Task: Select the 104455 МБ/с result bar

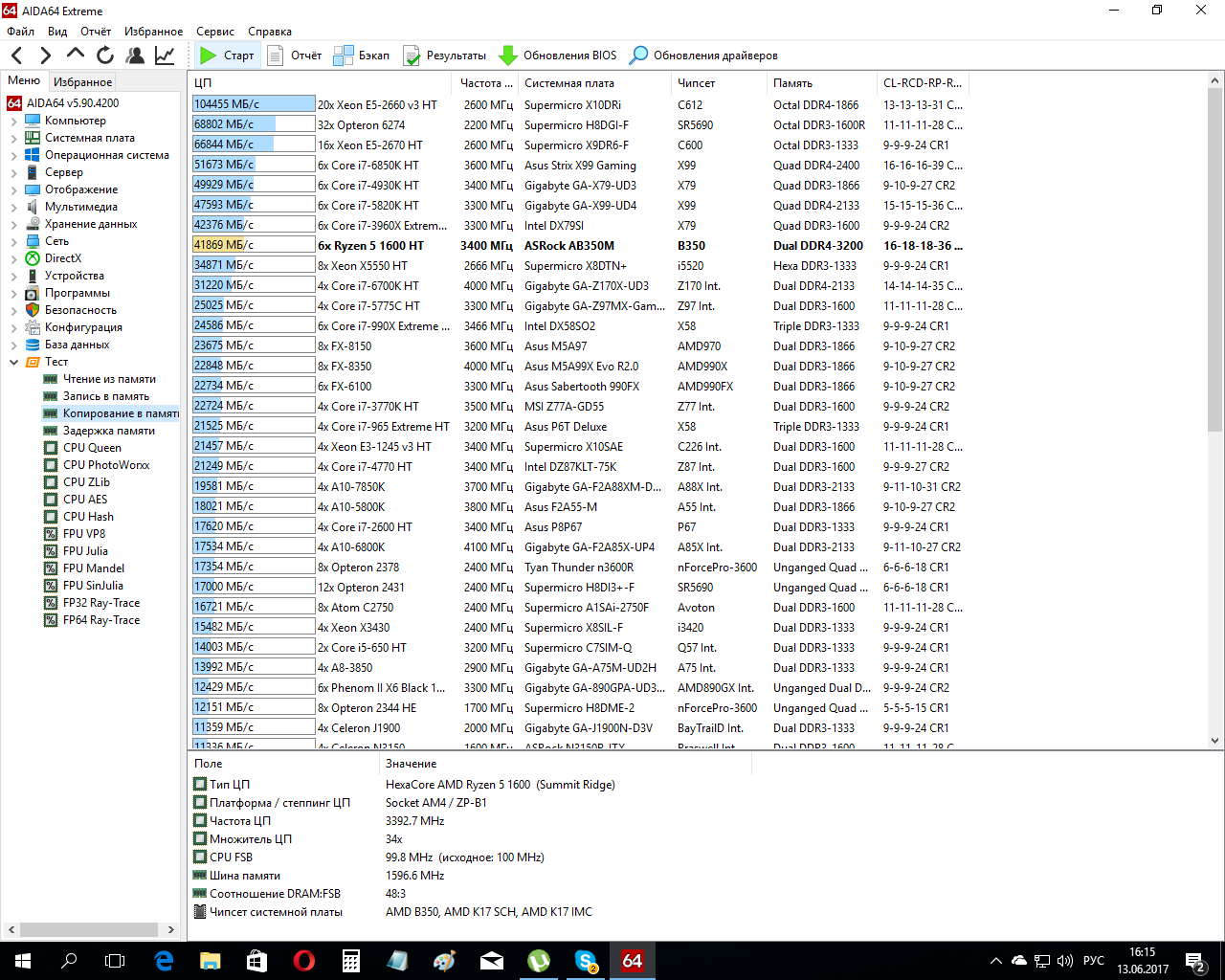Action: click(254, 104)
